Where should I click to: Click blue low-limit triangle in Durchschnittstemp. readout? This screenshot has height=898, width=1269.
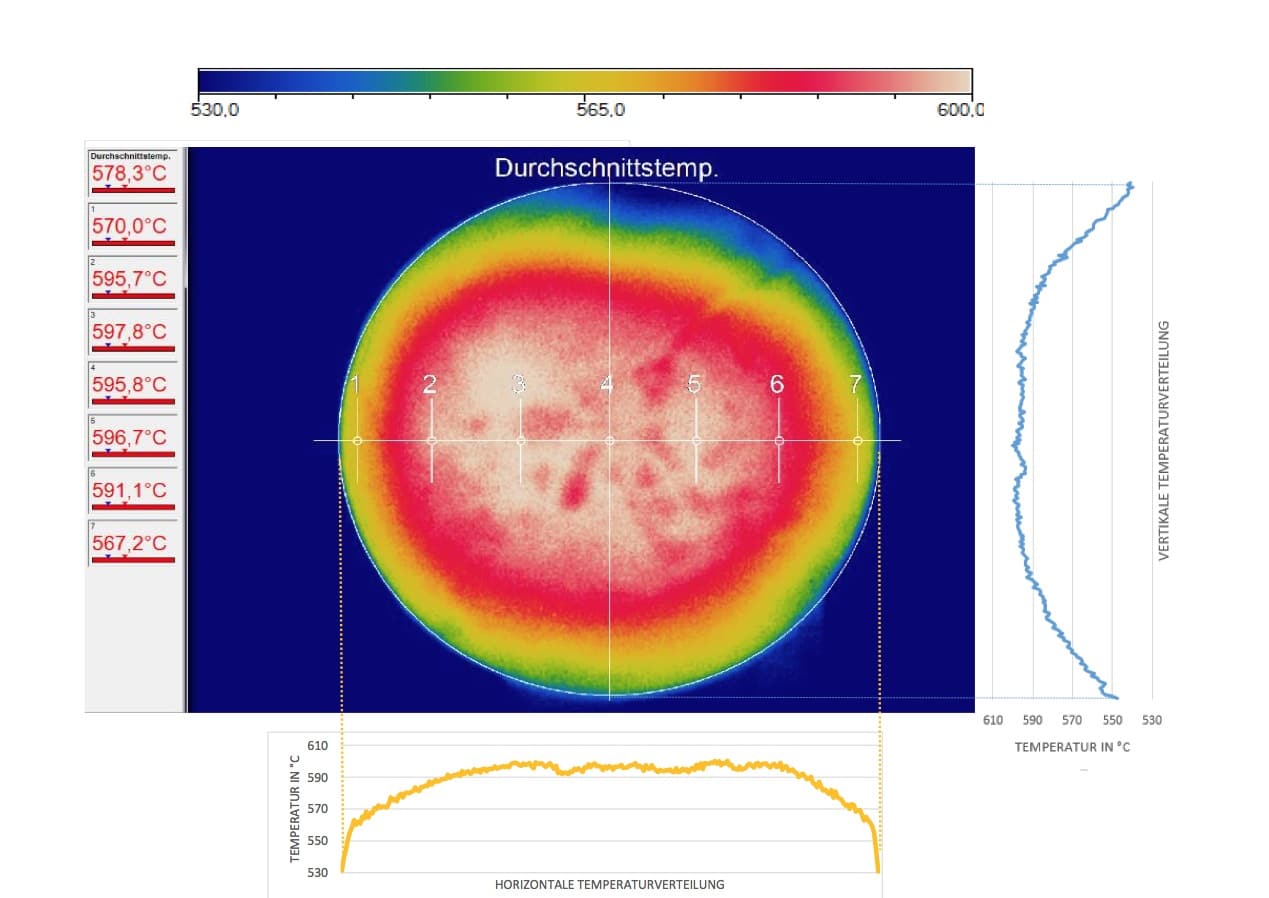coord(108,187)
